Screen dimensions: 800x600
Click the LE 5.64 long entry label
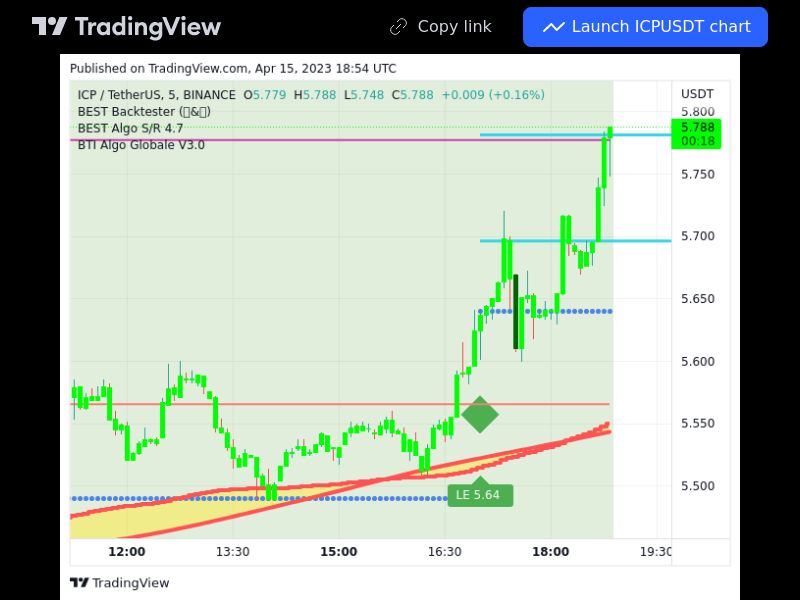click(x=480, y=494)
